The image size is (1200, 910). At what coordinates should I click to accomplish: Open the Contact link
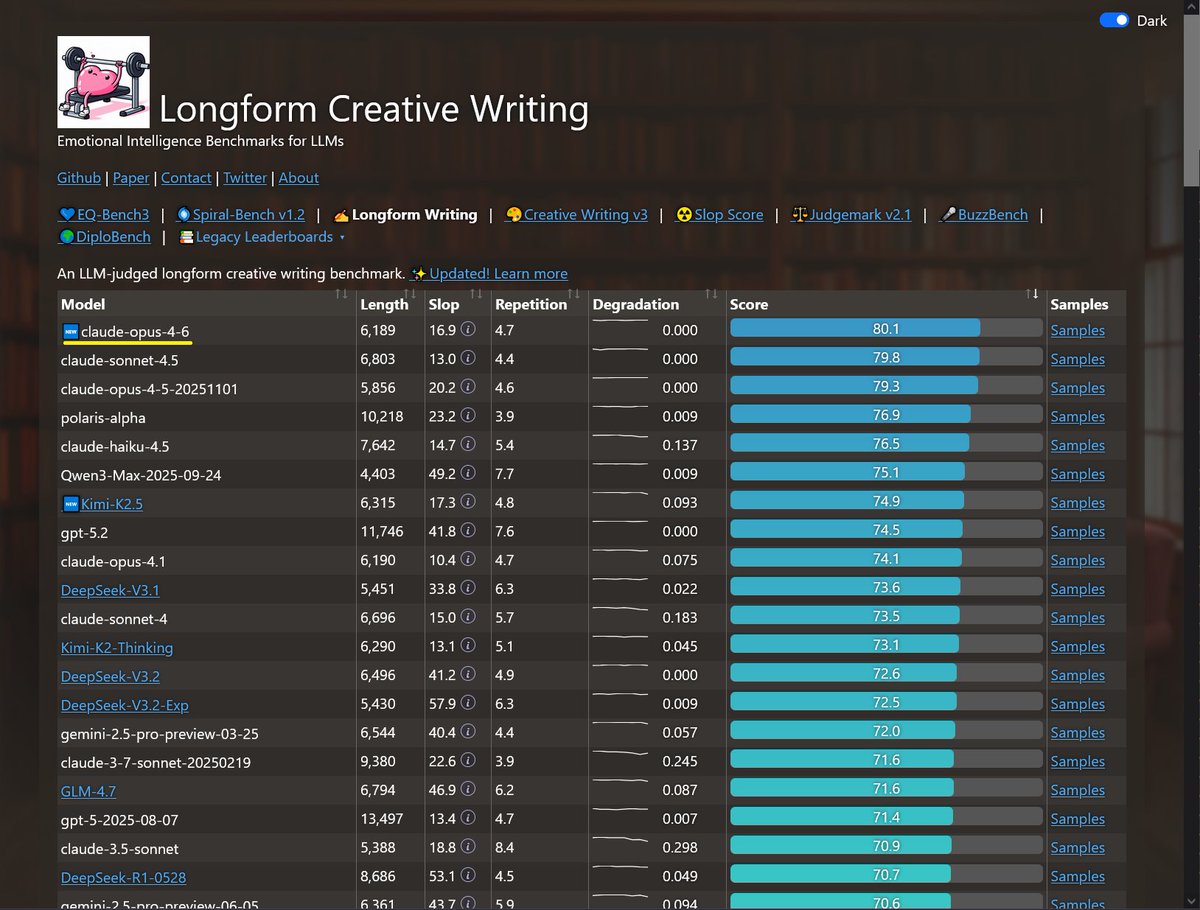pyautogui.click(x=186, y=178)
